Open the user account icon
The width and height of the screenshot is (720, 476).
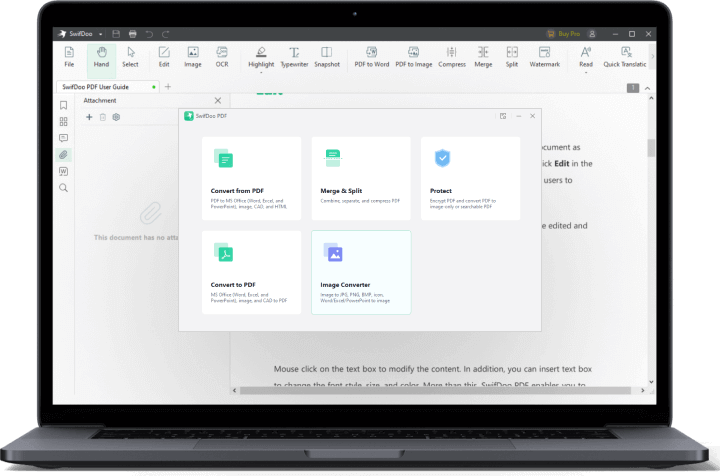point(592,34)
